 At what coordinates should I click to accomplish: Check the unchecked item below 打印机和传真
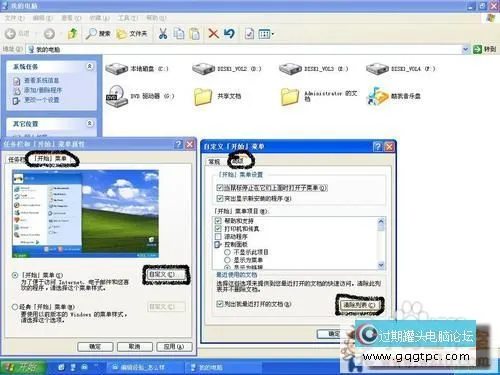pos(218,236)
